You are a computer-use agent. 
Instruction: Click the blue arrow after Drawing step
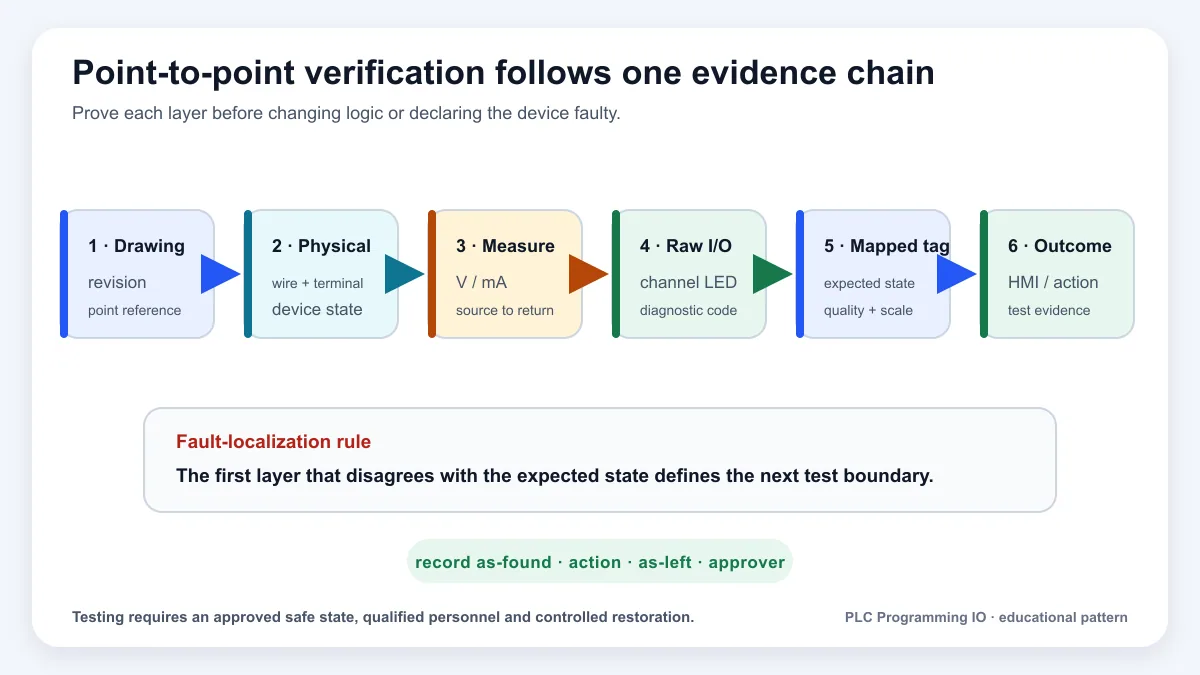220,274
